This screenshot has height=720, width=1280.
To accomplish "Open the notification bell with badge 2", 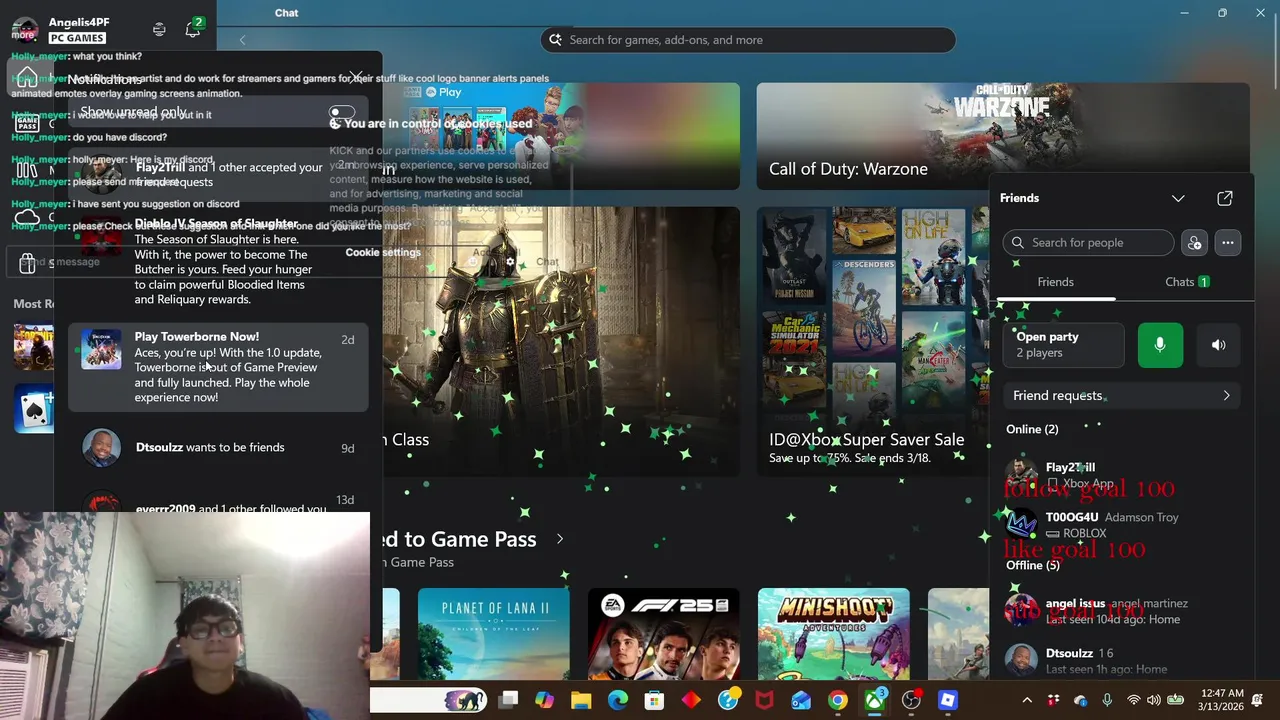I will click(x=193, y=29).
